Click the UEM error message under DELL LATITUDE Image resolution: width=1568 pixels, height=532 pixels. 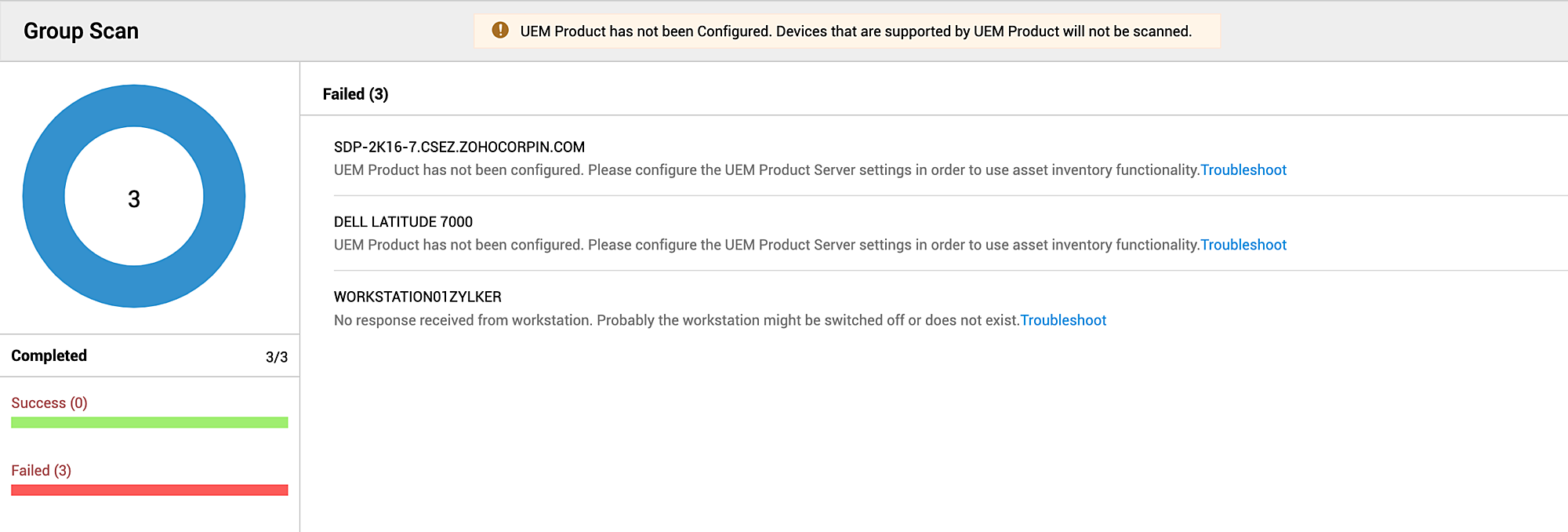(x=766, y=245)
